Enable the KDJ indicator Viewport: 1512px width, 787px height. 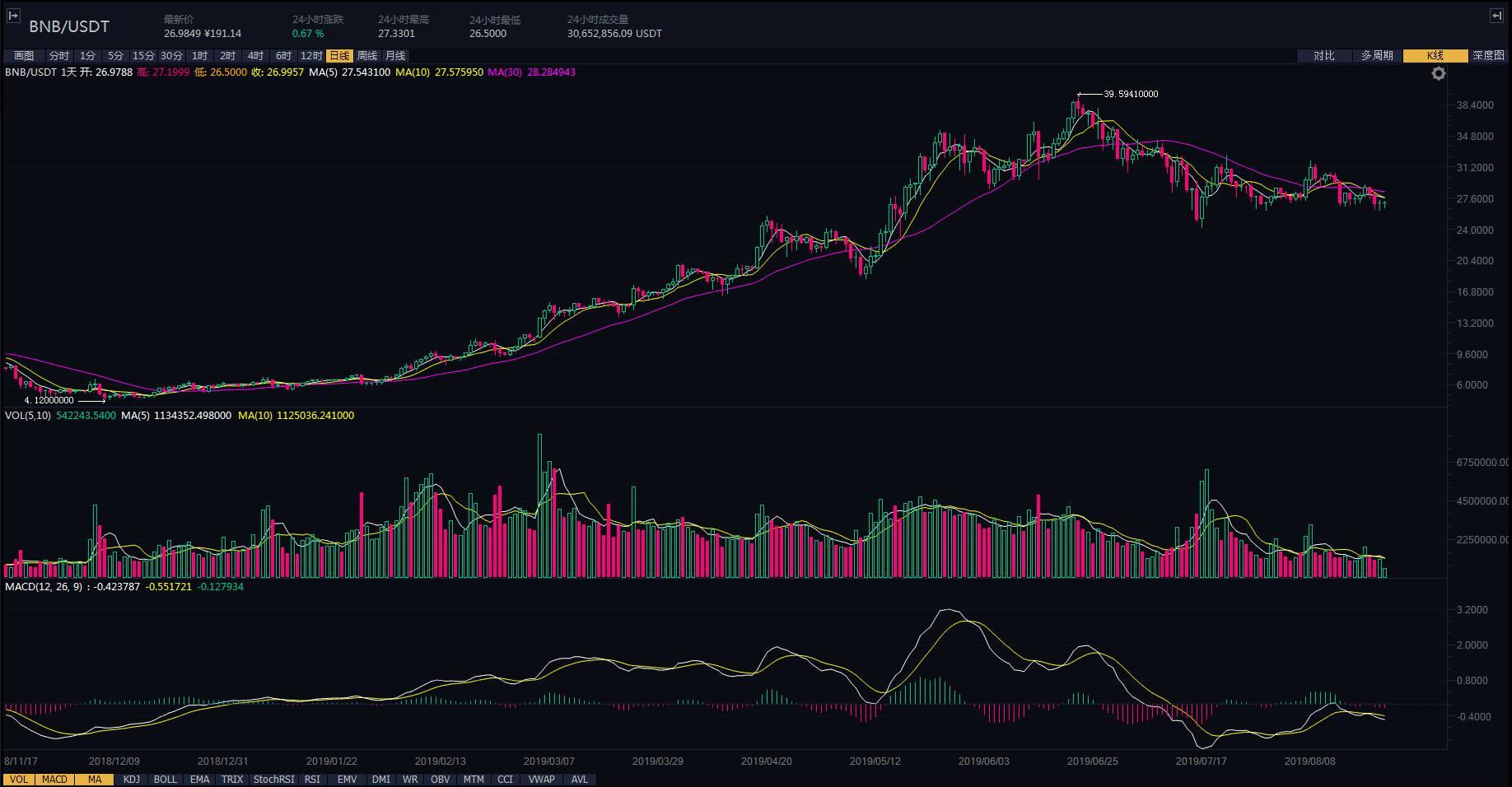click(x=131, y=779)
